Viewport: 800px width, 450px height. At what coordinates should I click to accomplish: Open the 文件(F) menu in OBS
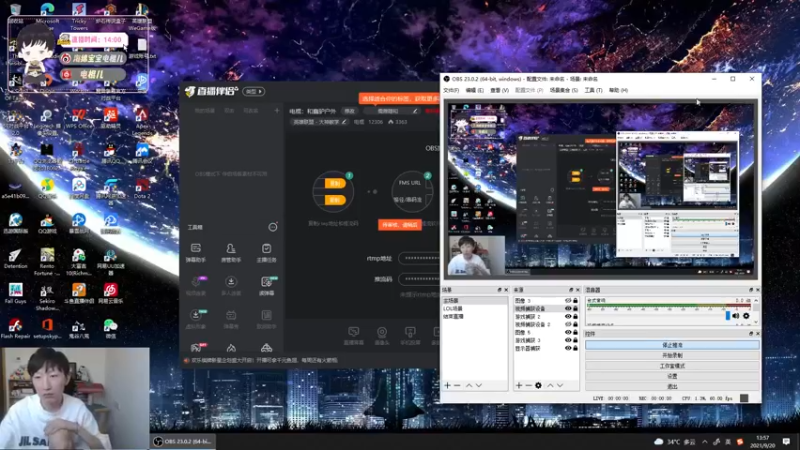pyautogui.click(x=451, y=90)
